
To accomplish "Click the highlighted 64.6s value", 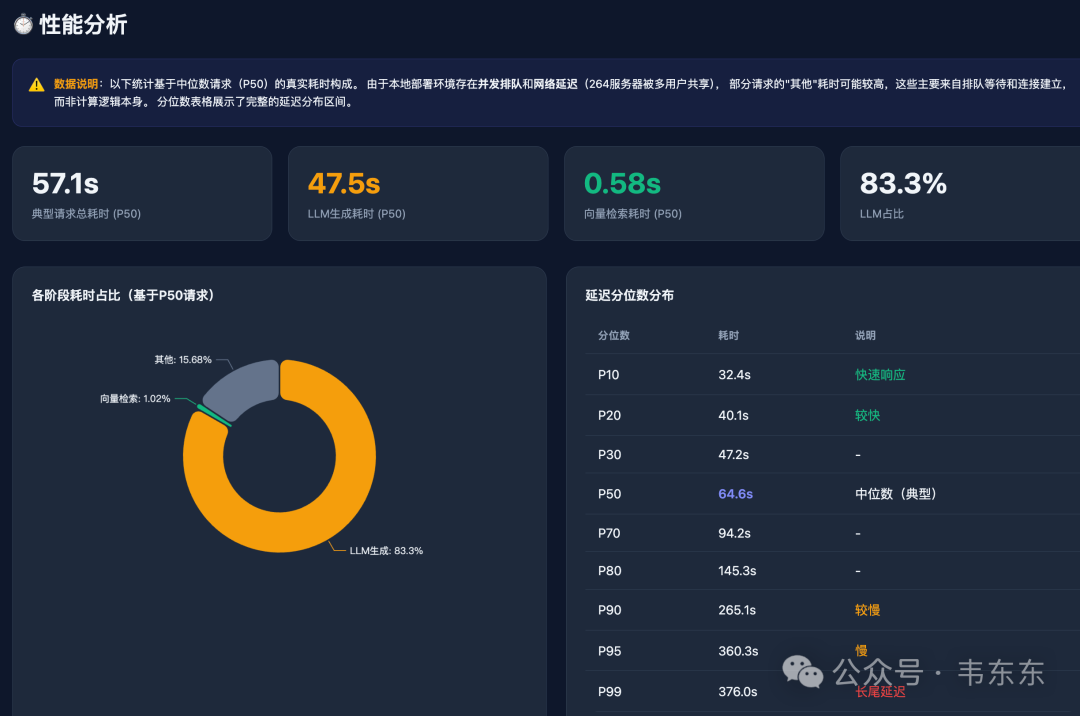I will pyautogui.click(x=735, y=494).
